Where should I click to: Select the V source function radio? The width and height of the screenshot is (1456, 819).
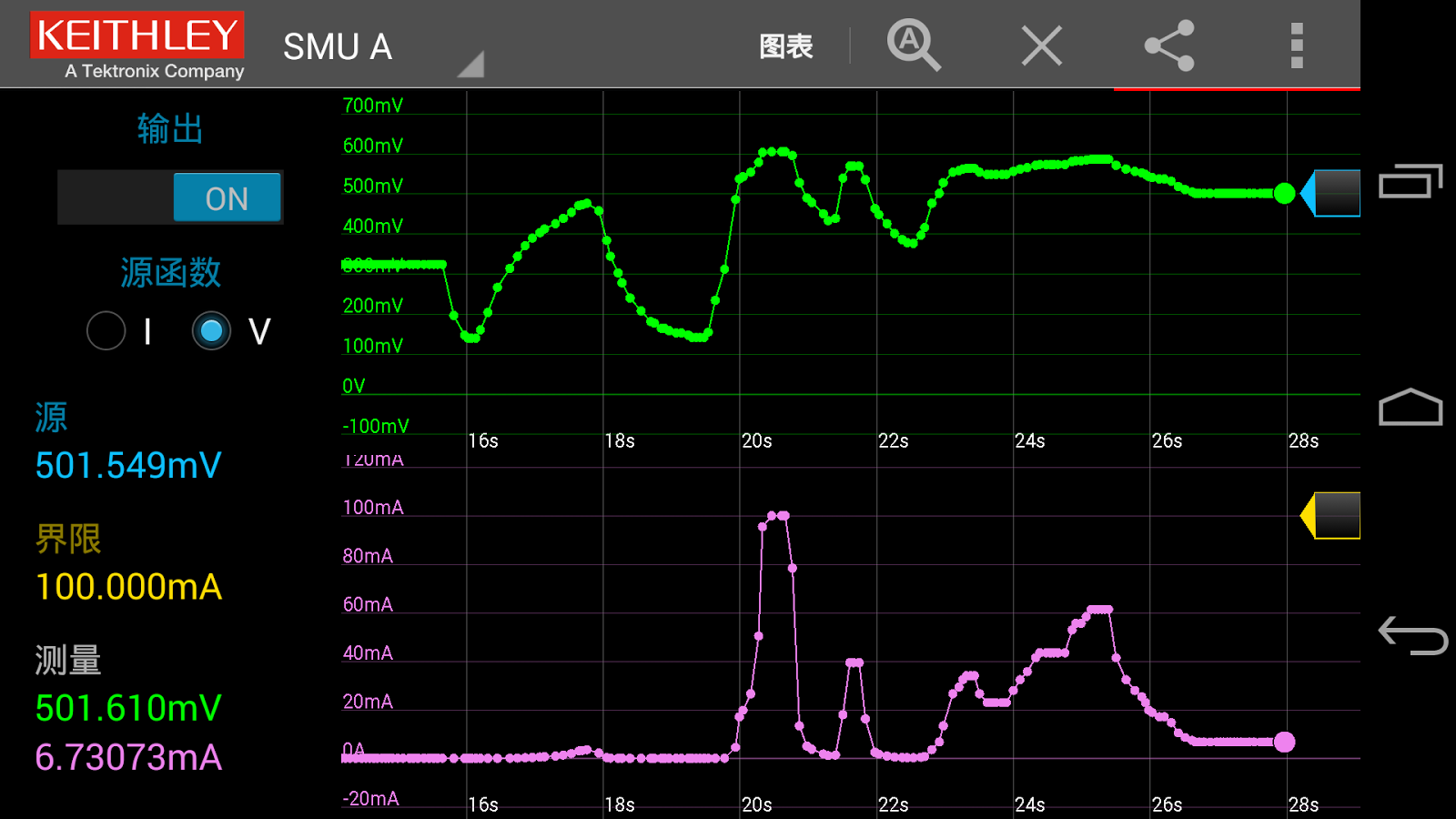pyautogui.click(x=211, y=331)
